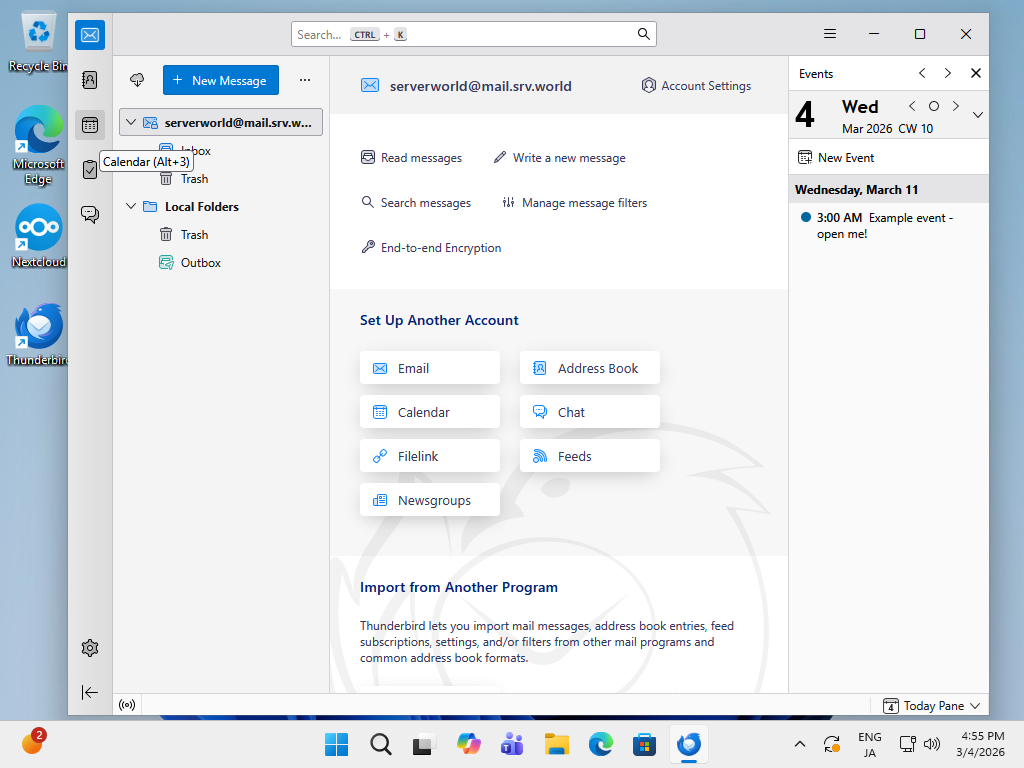Image resolution: width=1024 pixels, height=768 pixels.
Task: Open the Chat space icon
Action: pyautogui.click(x=90, y=214)
